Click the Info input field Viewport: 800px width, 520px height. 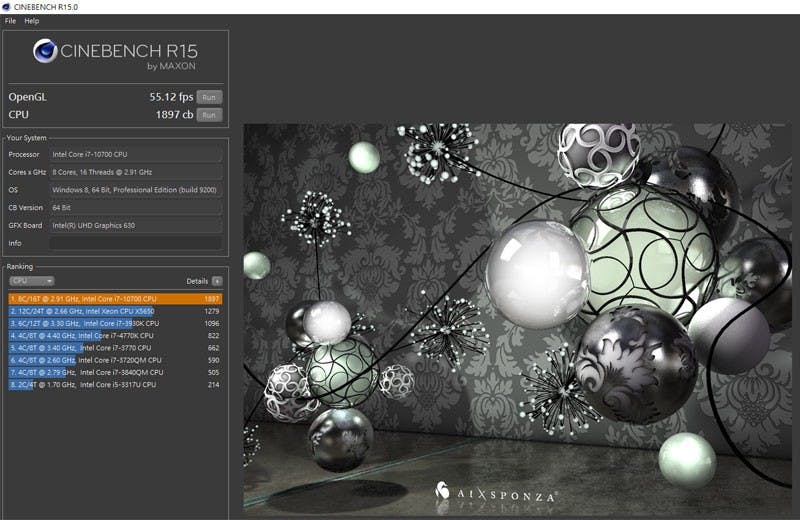136,243
